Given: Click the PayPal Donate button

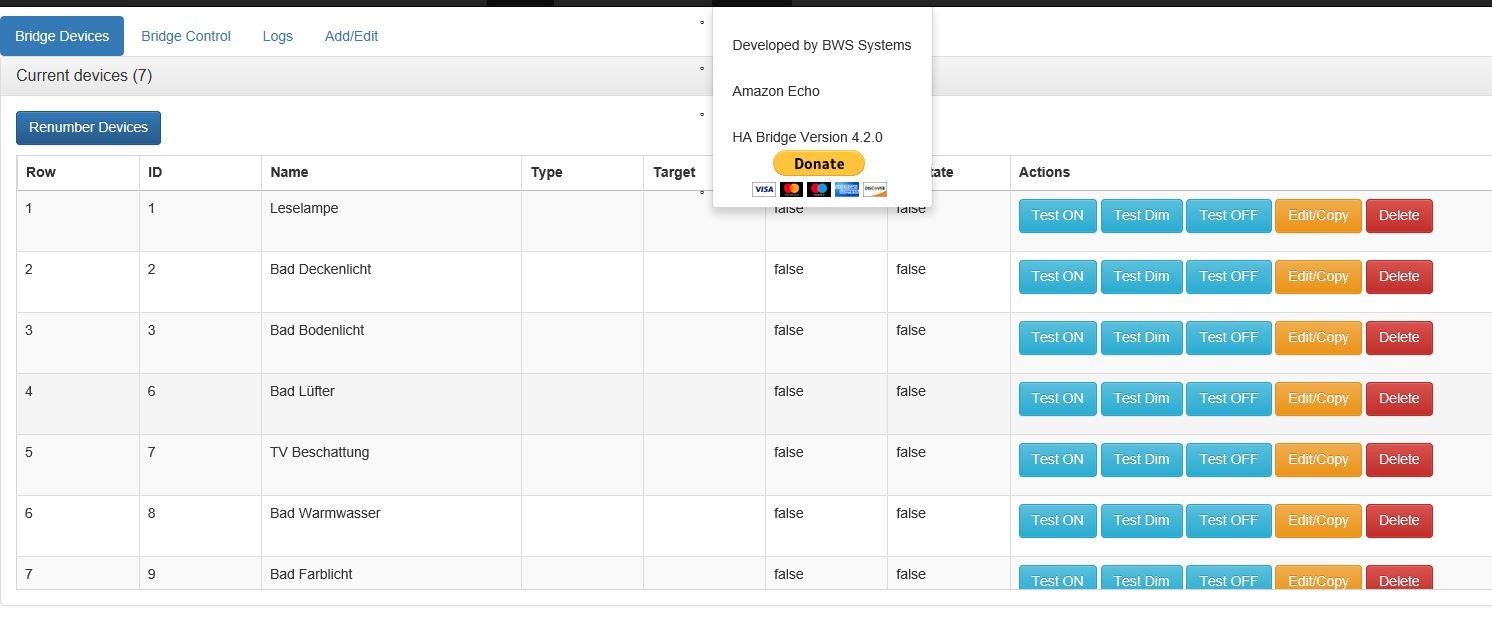Looking at the screenshot, I should pyautogui.click(x=819, y=164).
